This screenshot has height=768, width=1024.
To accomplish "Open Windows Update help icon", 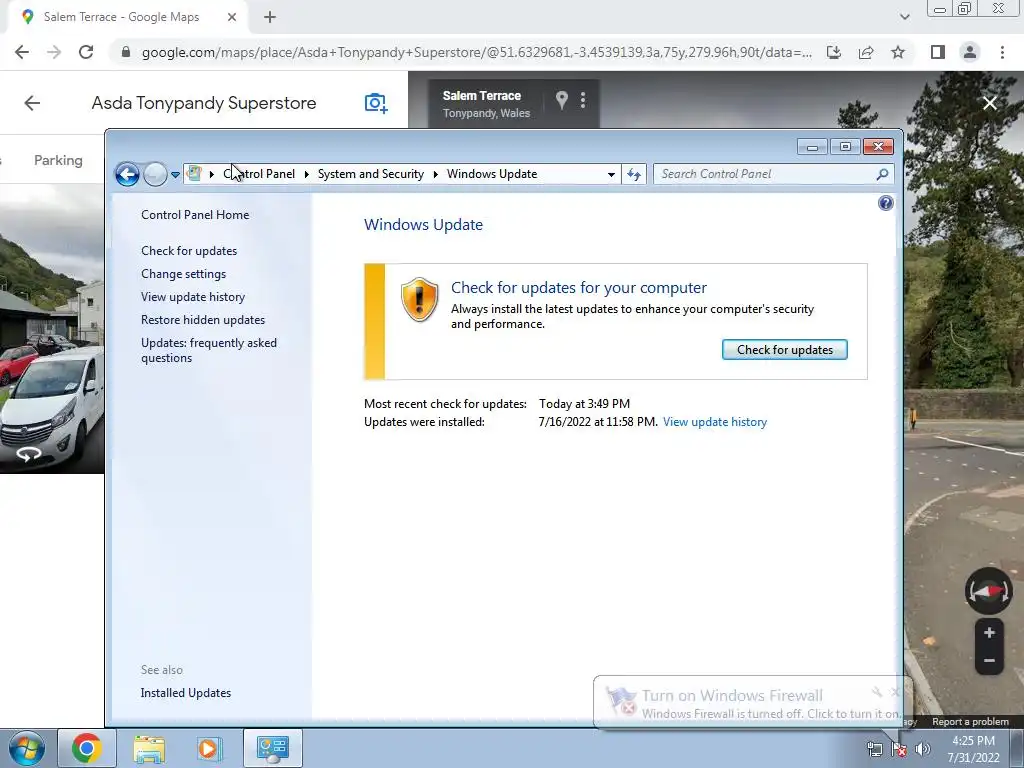I will pos(886,203).
